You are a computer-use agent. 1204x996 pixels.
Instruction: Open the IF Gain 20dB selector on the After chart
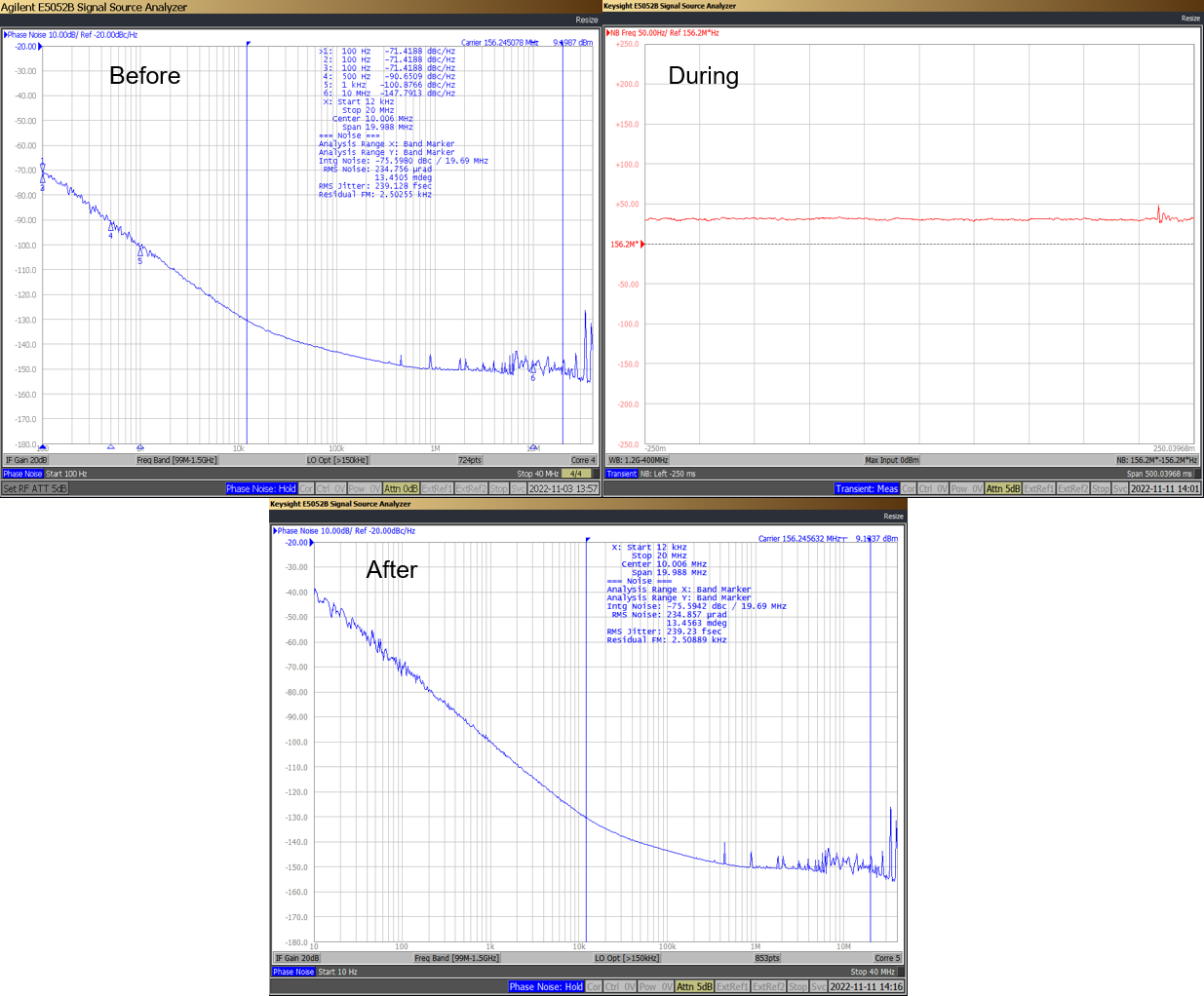tap(296, 957)
